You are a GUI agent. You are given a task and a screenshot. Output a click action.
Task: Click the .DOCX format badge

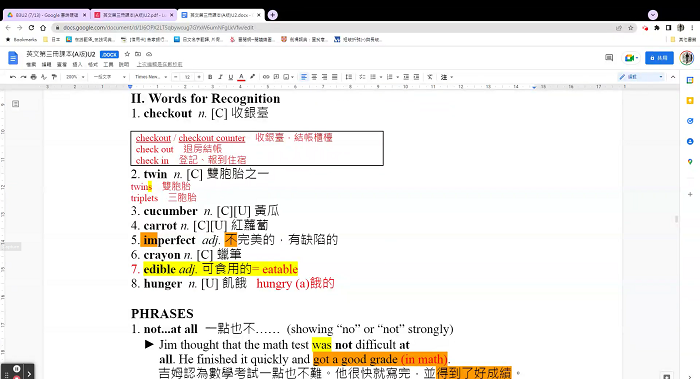[x=109, y=54]
